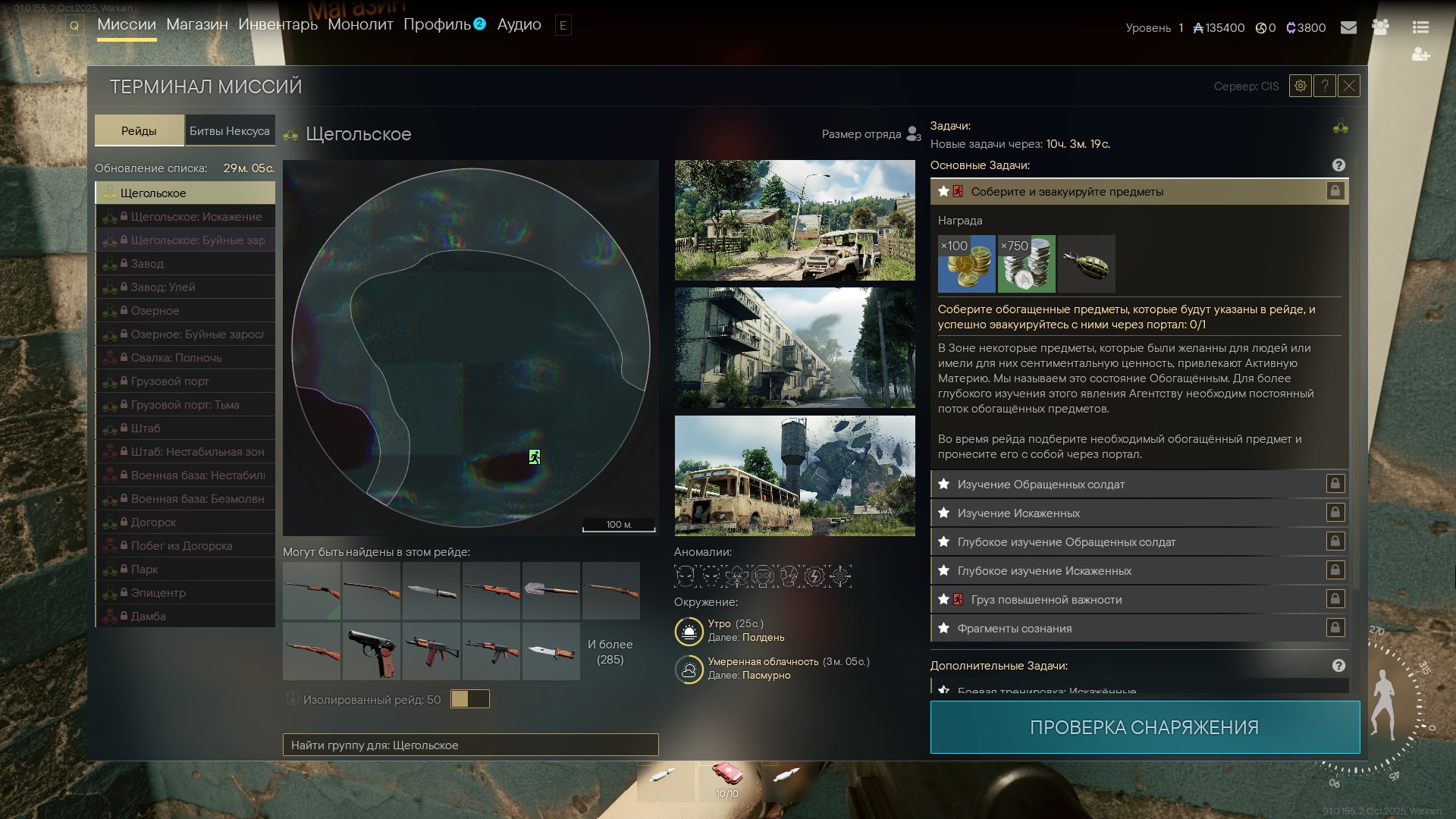The width and height of the screenshot is (1456, 819).
Task: Open the abandoned bus location thumbnail
Action: point(795,475)
